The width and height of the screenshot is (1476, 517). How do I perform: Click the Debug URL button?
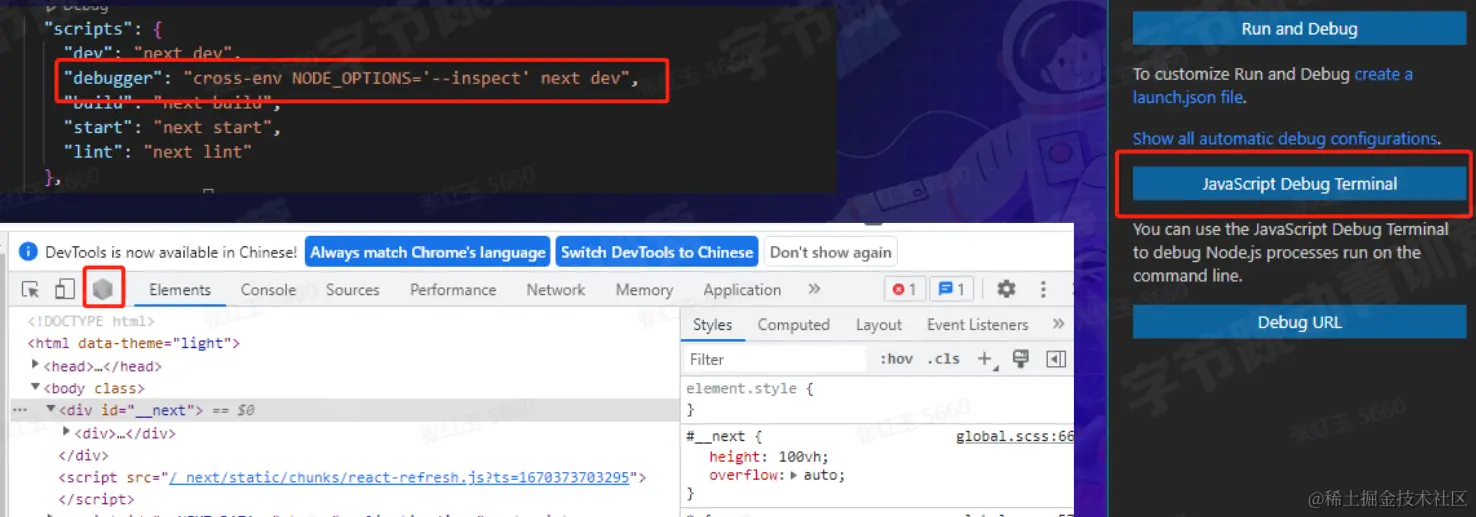[x=1299, y=322]
